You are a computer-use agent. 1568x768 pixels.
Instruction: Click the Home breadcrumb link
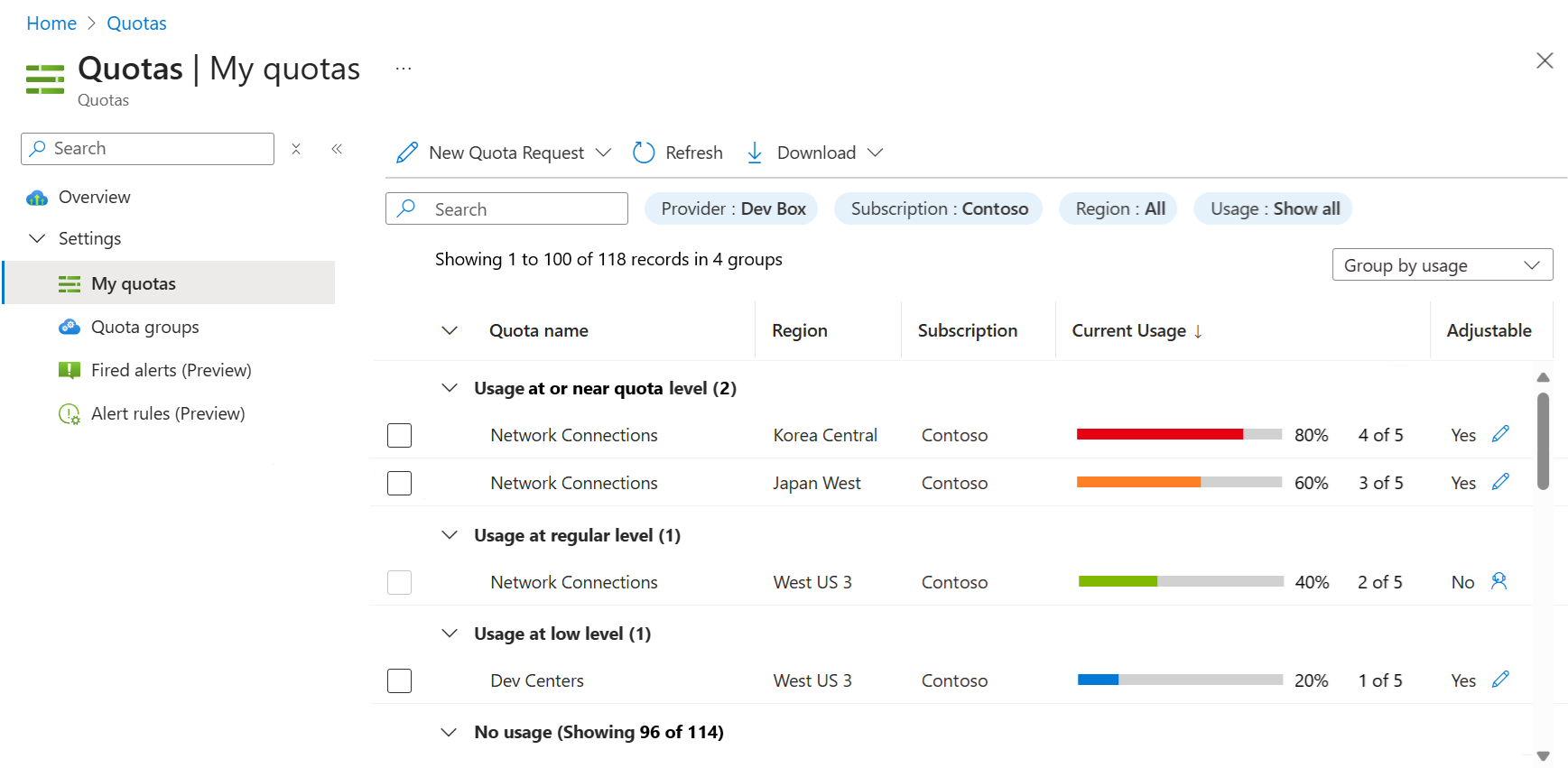coord(51,23)
